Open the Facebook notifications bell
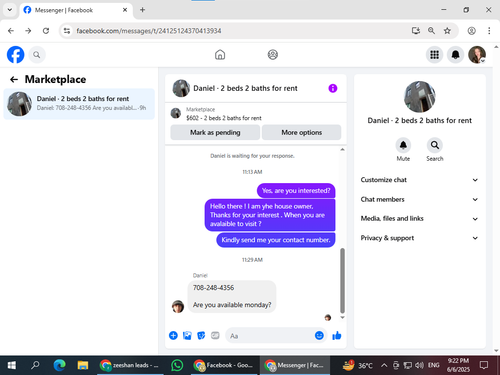The height and width of the screenshot is (375, 500). point(455,55)
